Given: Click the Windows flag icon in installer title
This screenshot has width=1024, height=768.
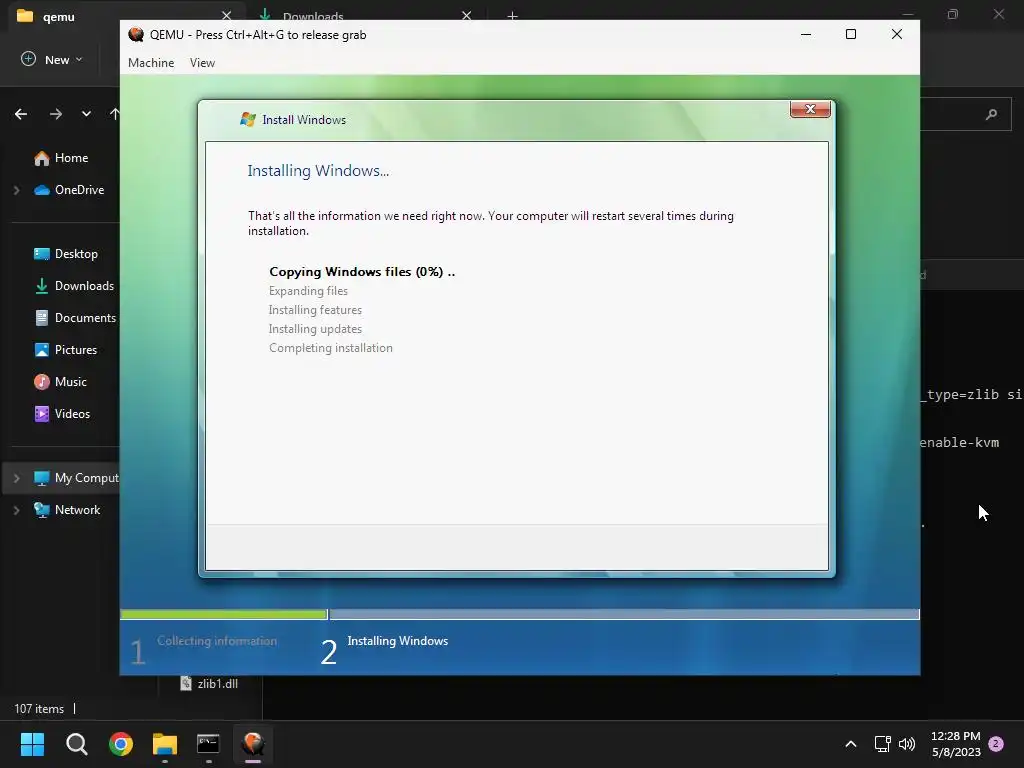Looking at the screenshot, I should click(248, 120).
